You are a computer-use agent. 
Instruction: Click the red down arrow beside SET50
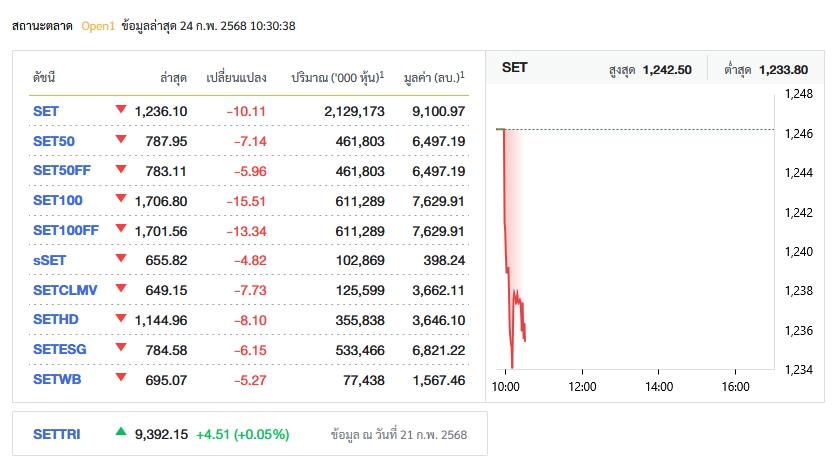pyautogui.click(x=121, y=139)
